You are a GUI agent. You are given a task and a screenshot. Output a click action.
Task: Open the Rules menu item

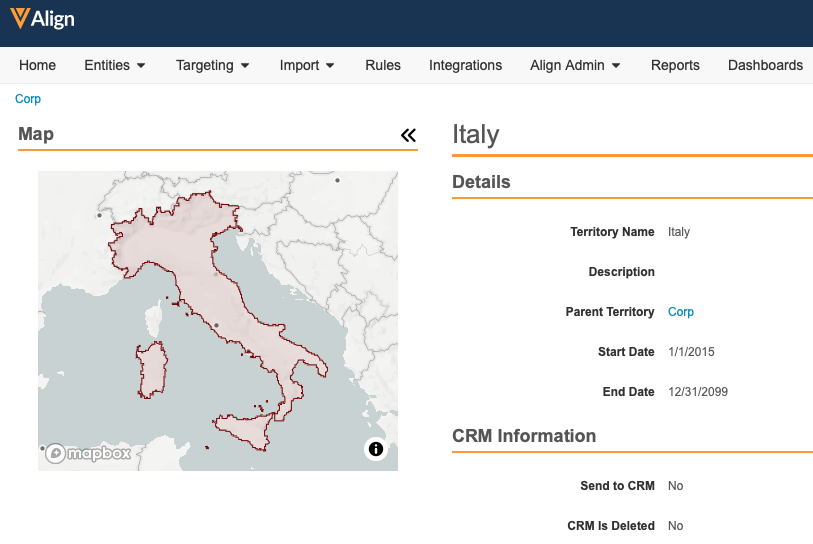tap(383, 65)
